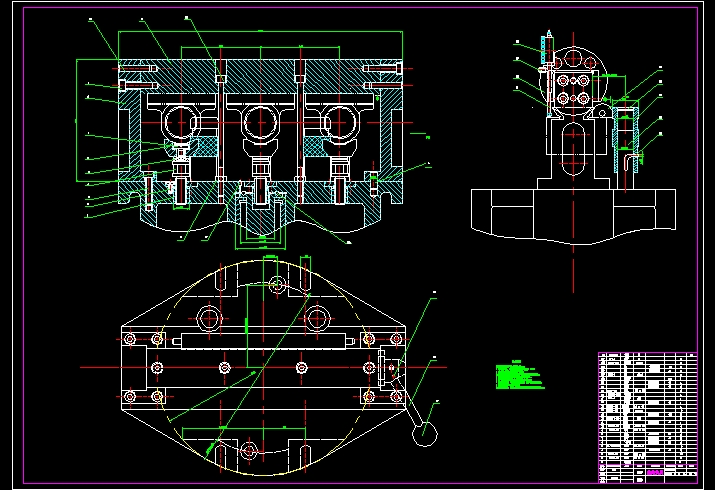Click the upper-left round boss in plan view
Screen dimensions: 715x490
click(x=209, y=318)
